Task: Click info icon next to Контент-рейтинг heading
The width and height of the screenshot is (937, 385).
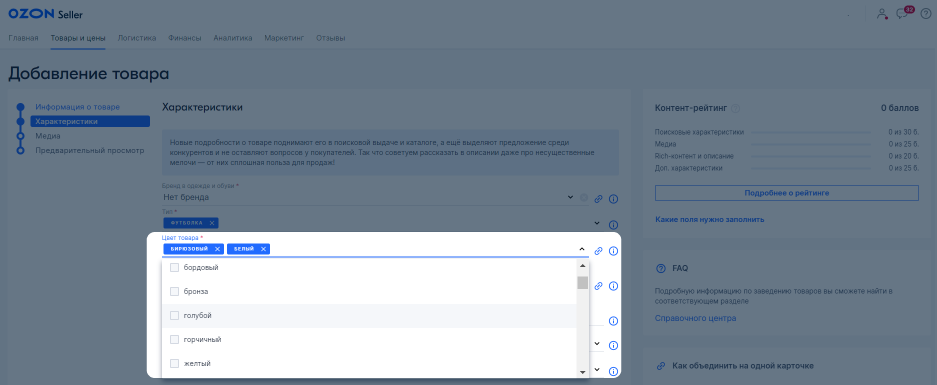Action: click(x=736, y=109)
